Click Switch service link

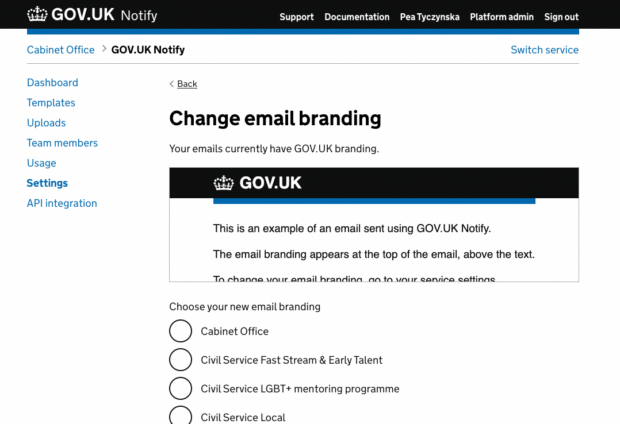pyautogui.click(x=544, y=50)
